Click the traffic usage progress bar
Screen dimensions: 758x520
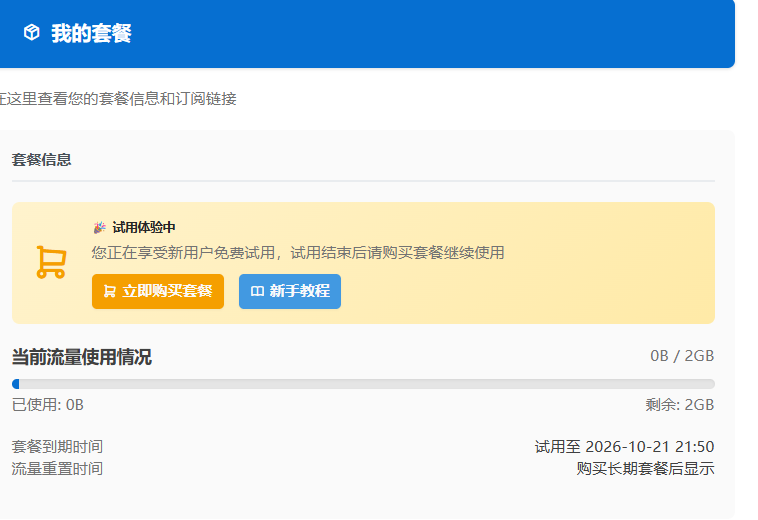(x=364, y=384)
